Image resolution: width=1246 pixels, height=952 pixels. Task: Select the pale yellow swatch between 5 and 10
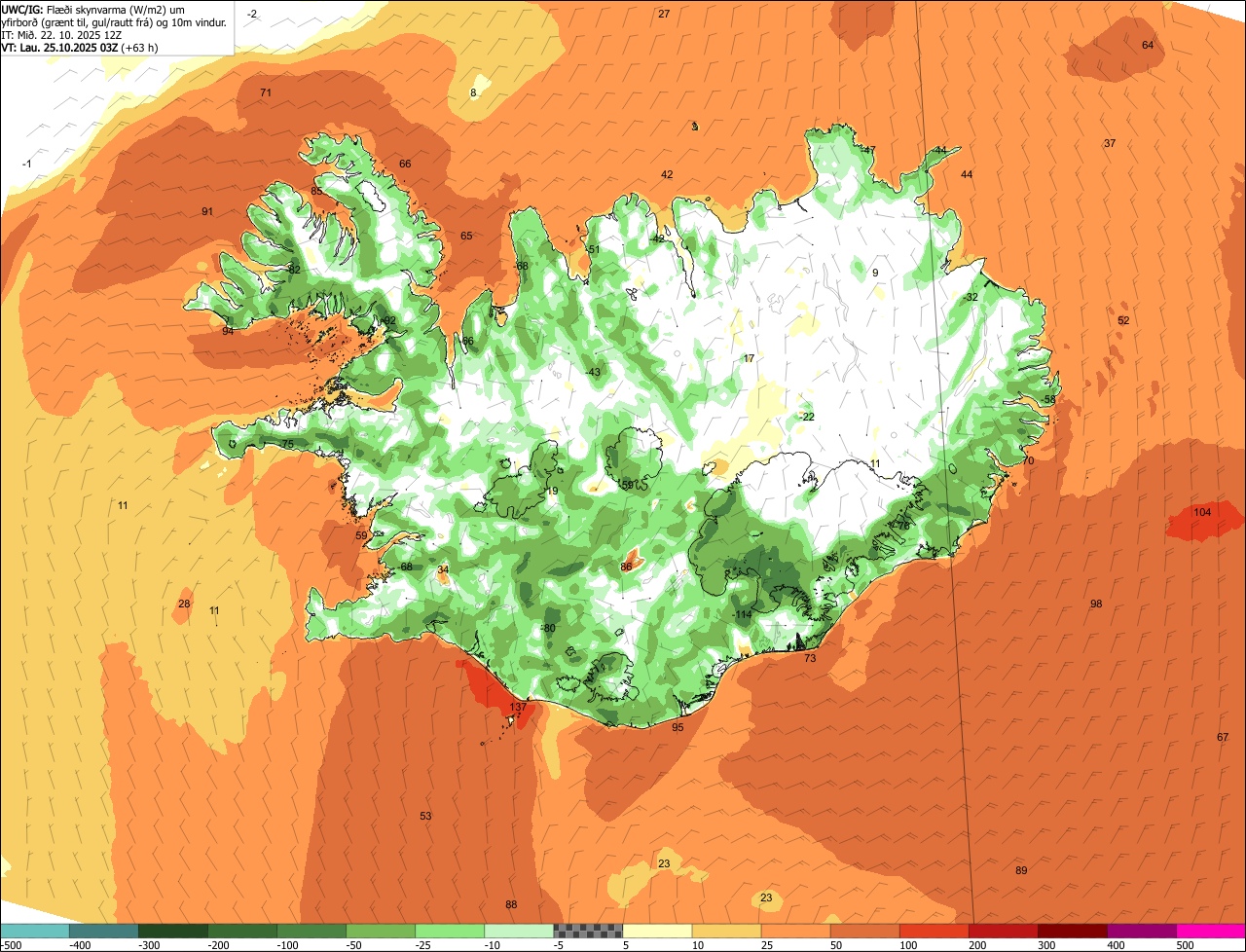(x=657, y=931)
